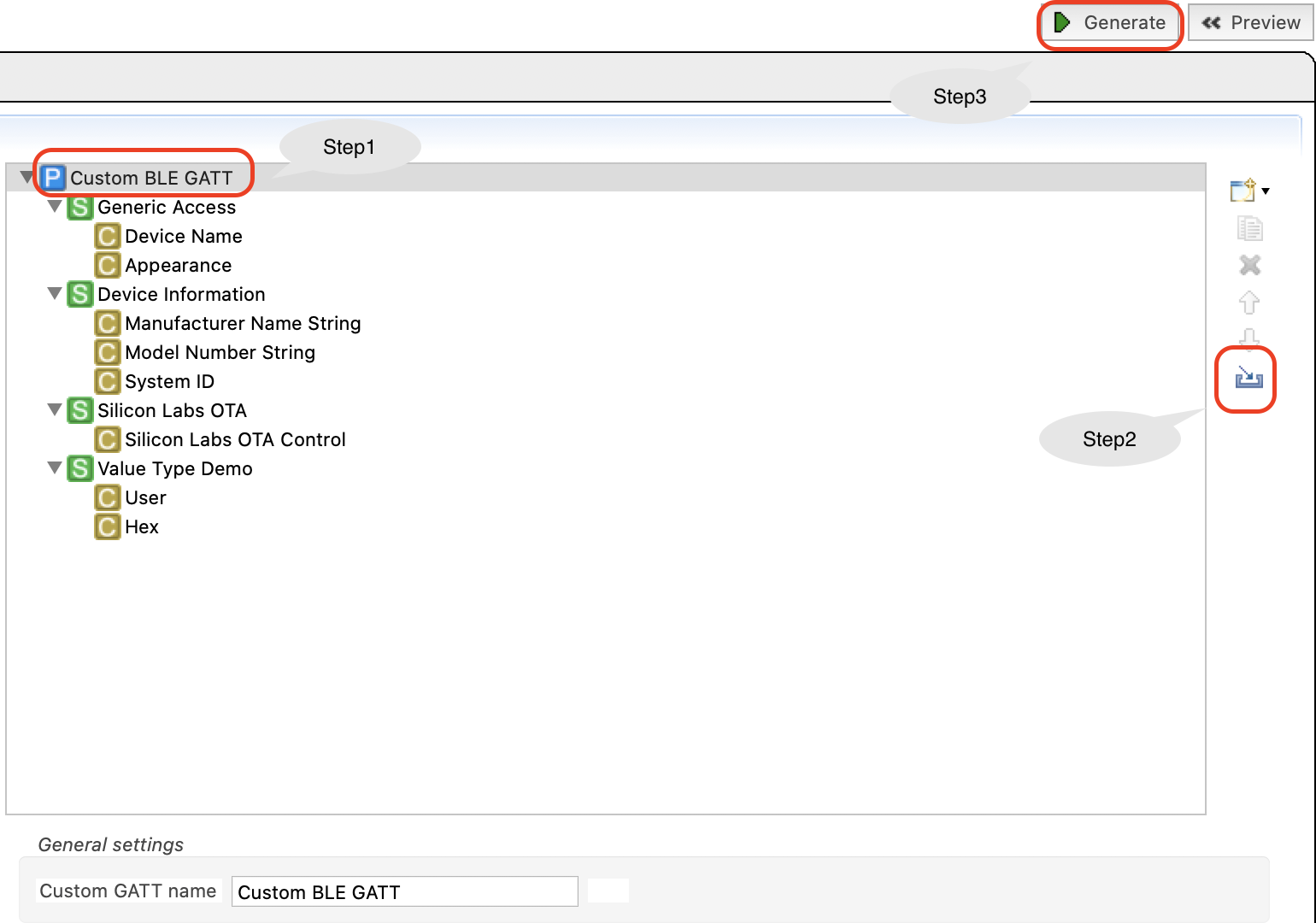This screenshot has width=1316, height=923.
Task: Select the System ID row
Action: click(x=169, y=381)
